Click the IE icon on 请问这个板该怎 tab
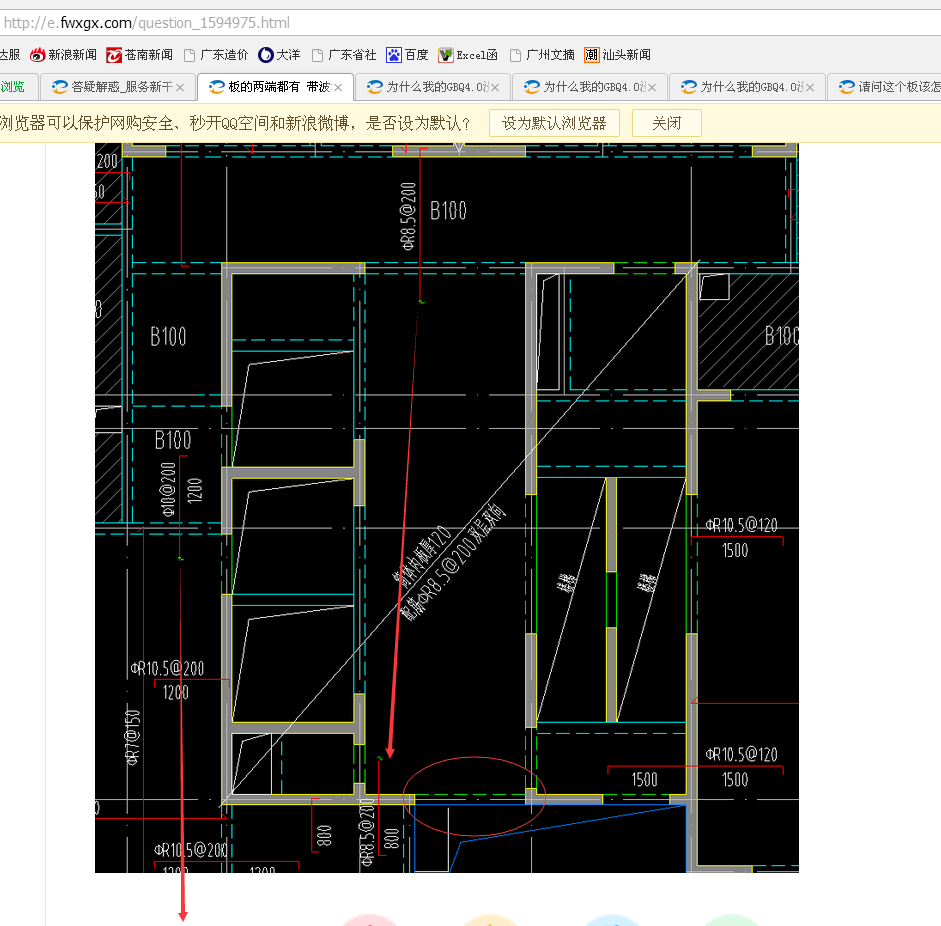Image resolution: width=941 pixels, height=926 pixels. pyautogui.click(x=846, y=87)
